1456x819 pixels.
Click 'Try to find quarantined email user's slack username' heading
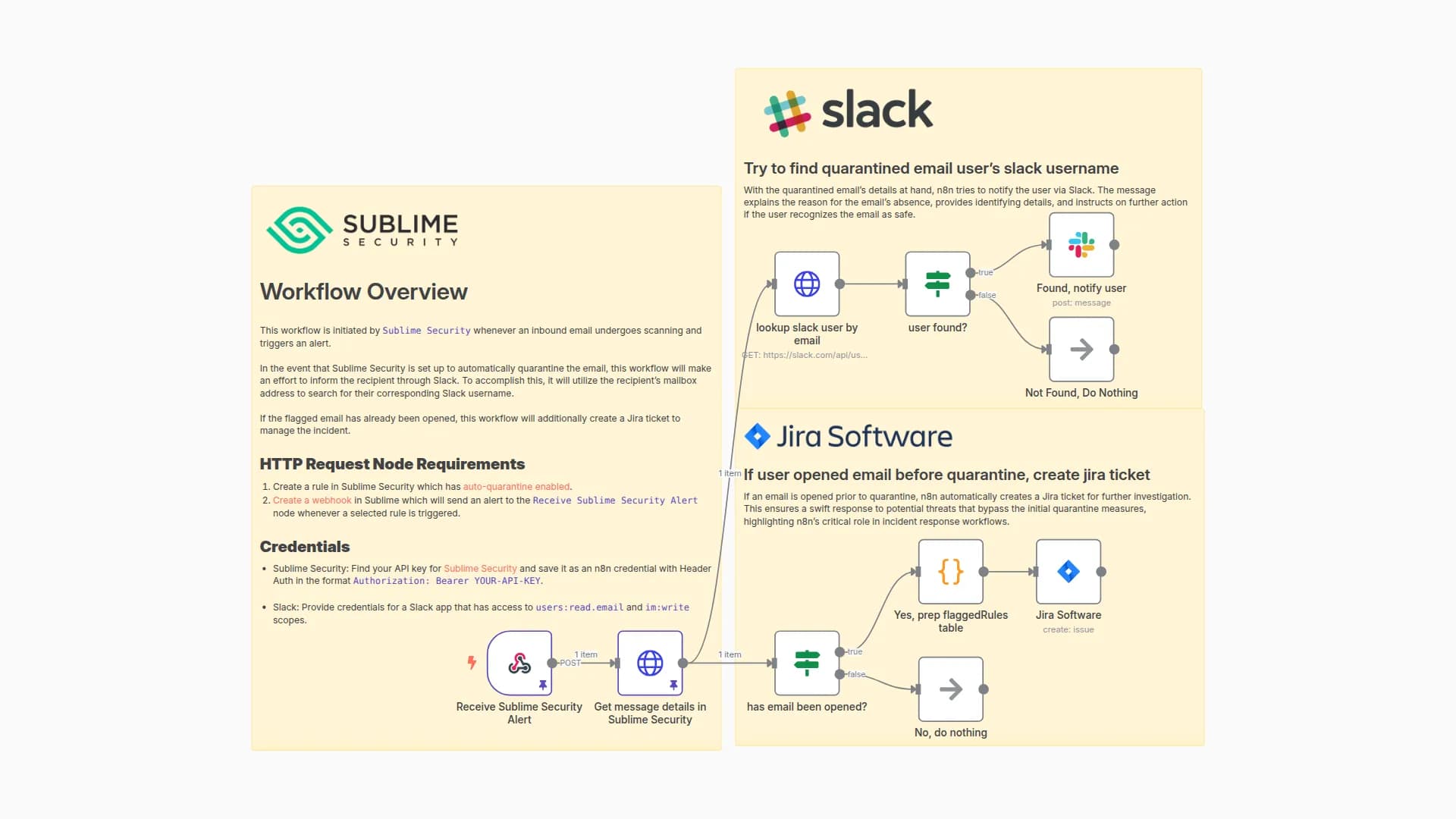pos(931,168)
